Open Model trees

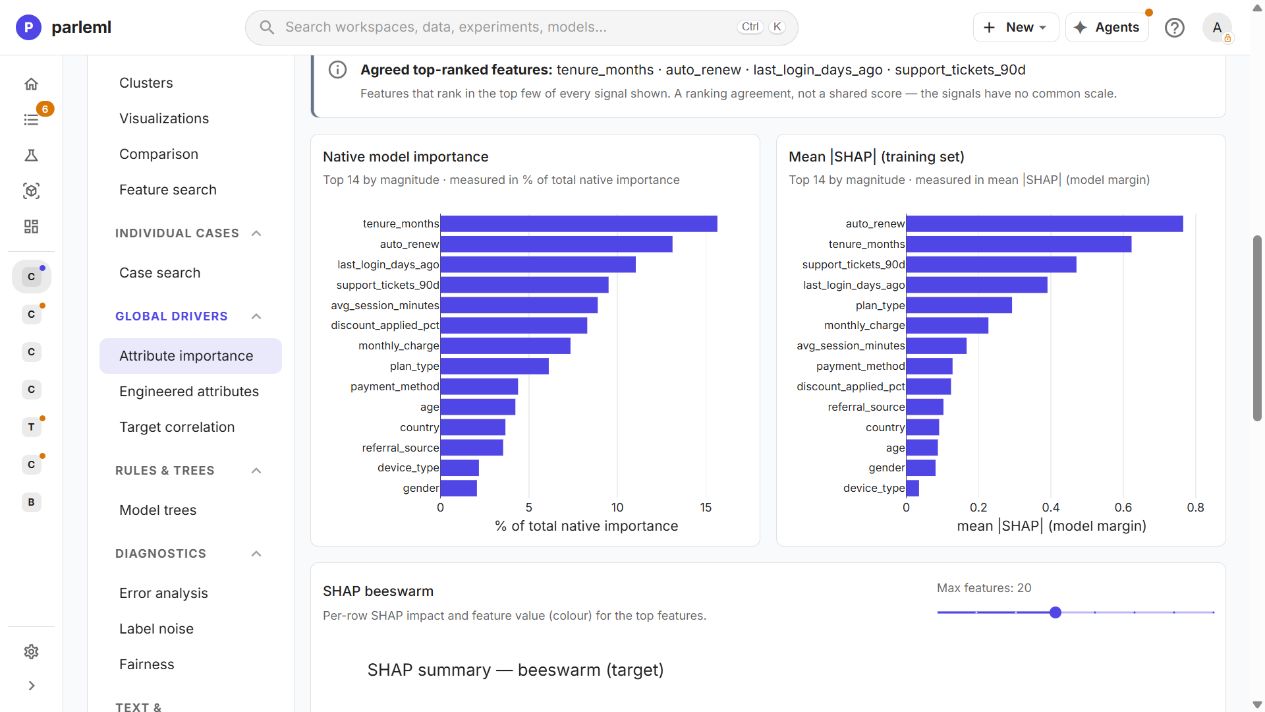(158, 510)
